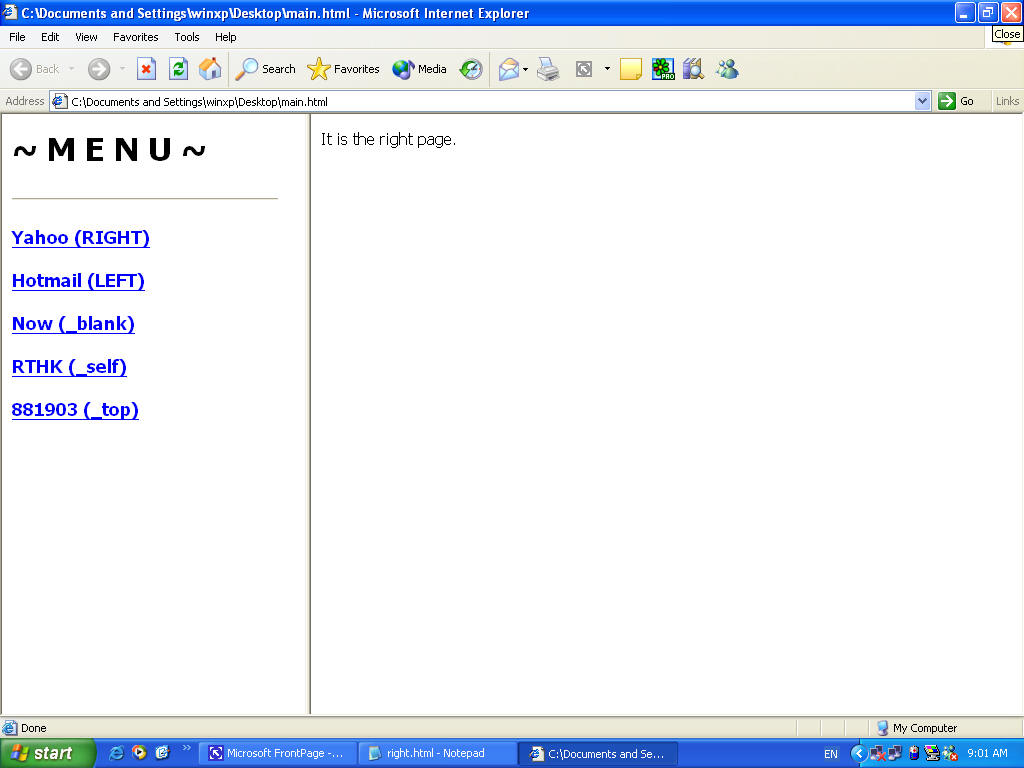This screenshot has width=1024, height=768.
Task: Open the Help menu
Action: click(225, 37)
